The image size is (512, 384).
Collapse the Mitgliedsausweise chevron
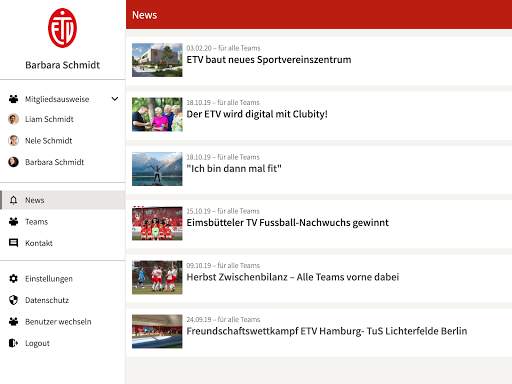(115, 99)
